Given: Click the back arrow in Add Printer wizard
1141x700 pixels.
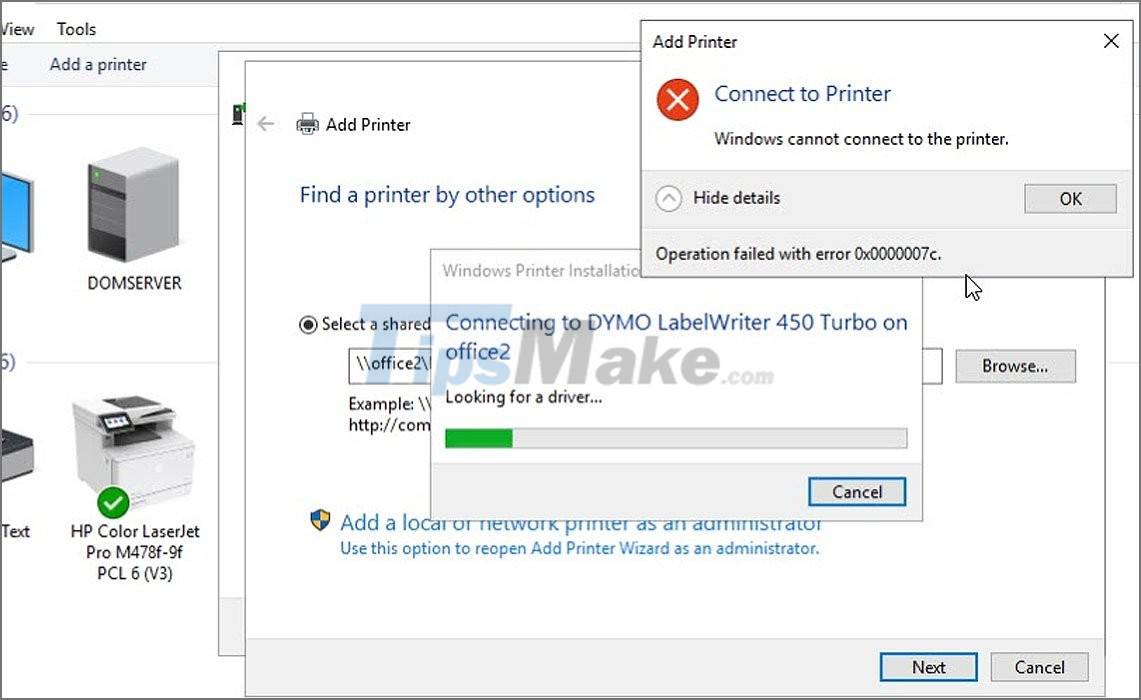Looking at the screenshot, I should [266, 124].
